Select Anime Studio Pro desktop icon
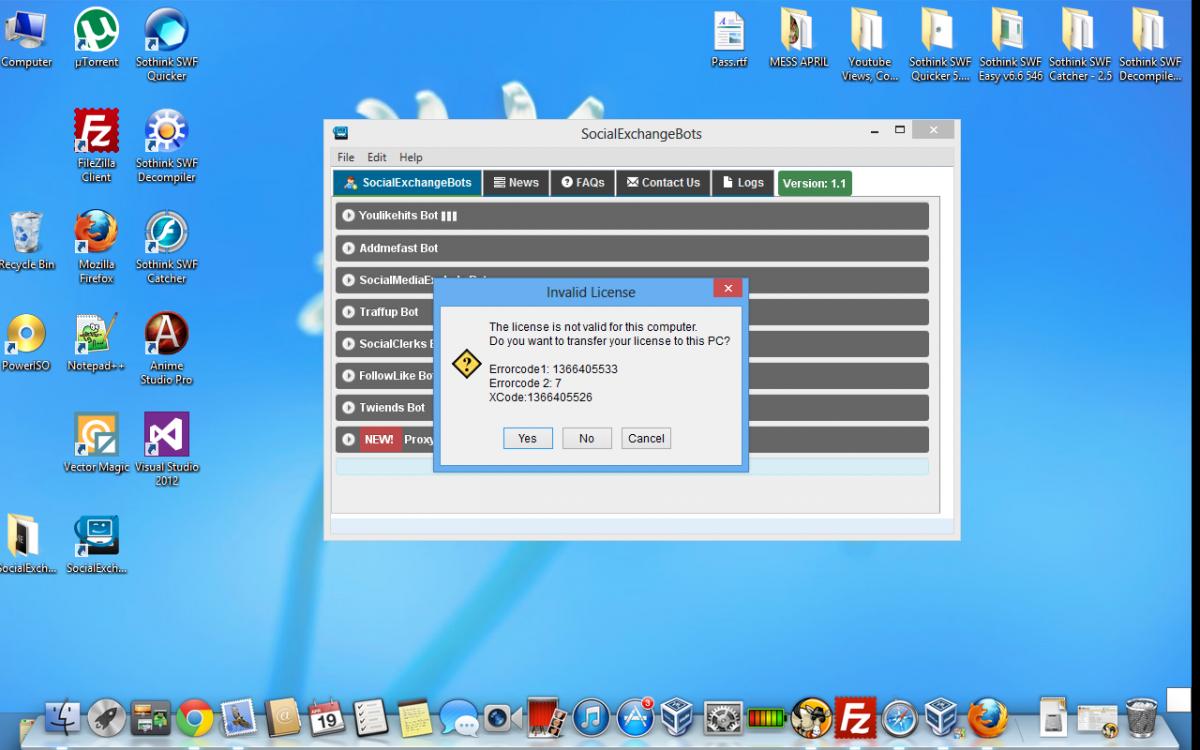This screenshot has width=1200, height=750. [x=167, y=349]
